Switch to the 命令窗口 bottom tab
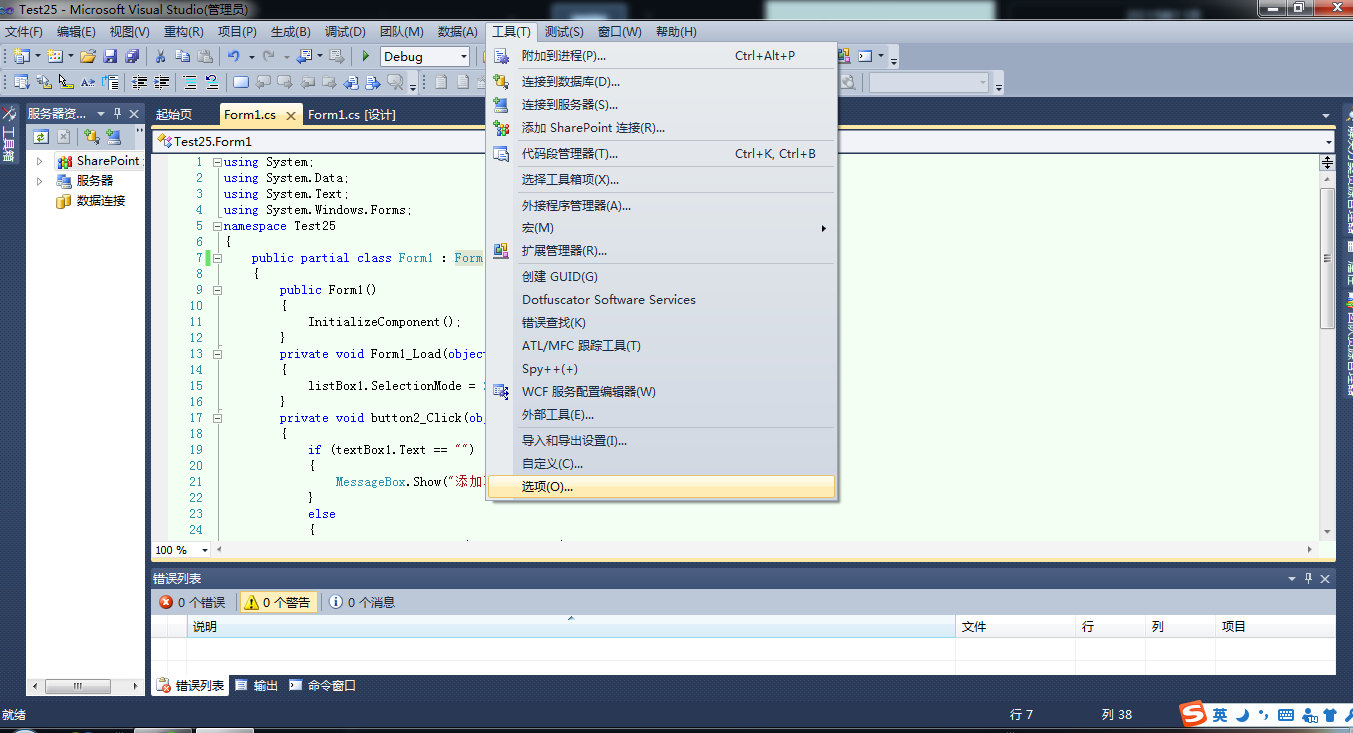The height and width of the screenshot is (733, 1353). (x=322, y=686)
